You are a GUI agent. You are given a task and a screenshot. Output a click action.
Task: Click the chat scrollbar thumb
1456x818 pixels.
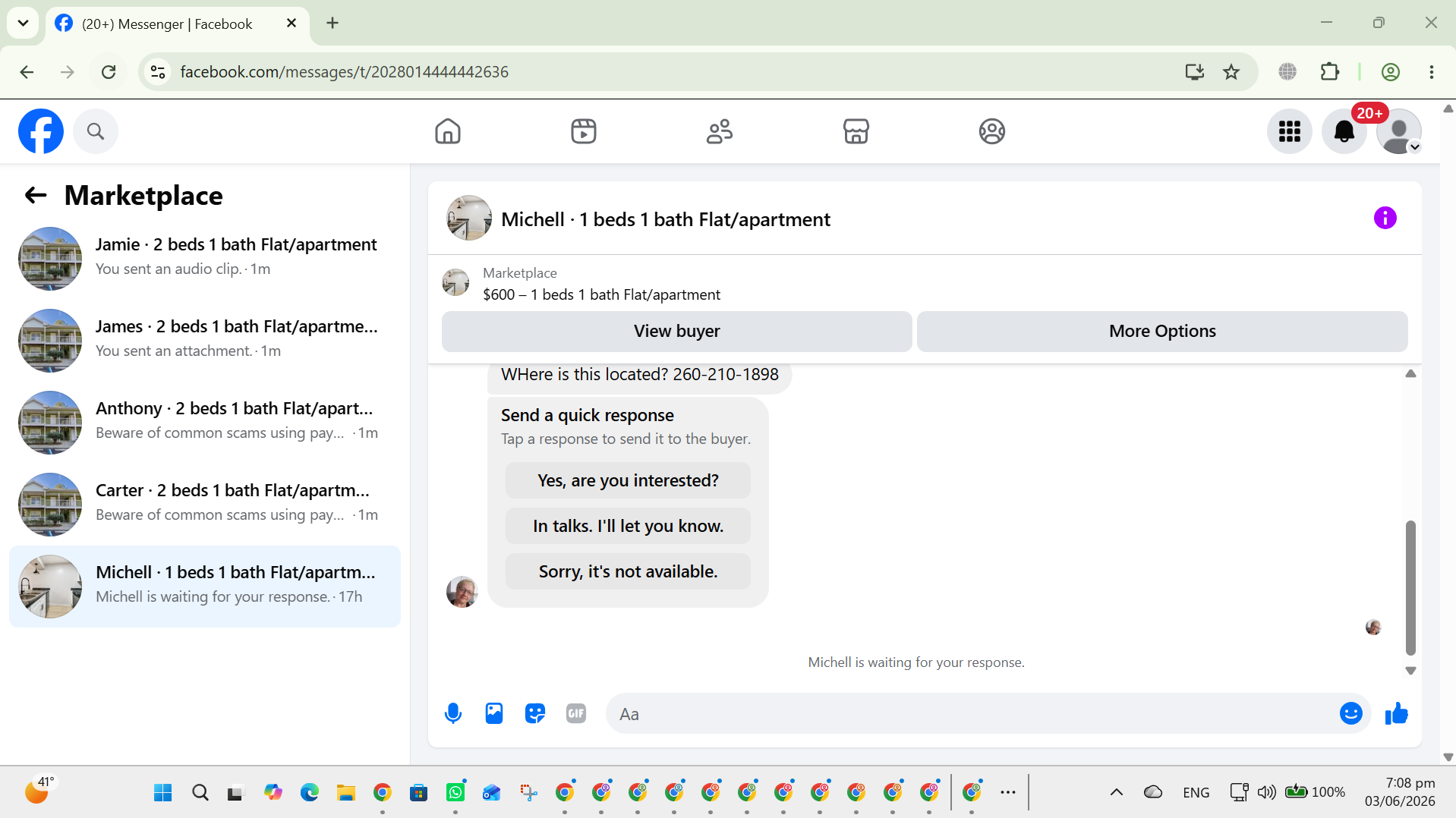pos(1410,587)
